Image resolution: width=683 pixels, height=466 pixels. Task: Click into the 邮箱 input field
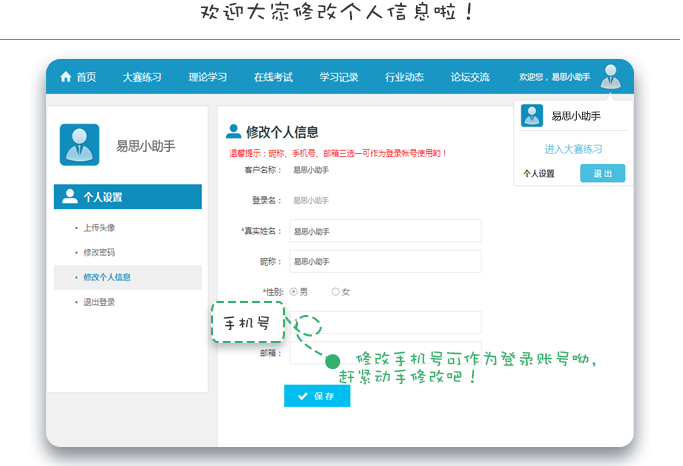tap(385, 353)
